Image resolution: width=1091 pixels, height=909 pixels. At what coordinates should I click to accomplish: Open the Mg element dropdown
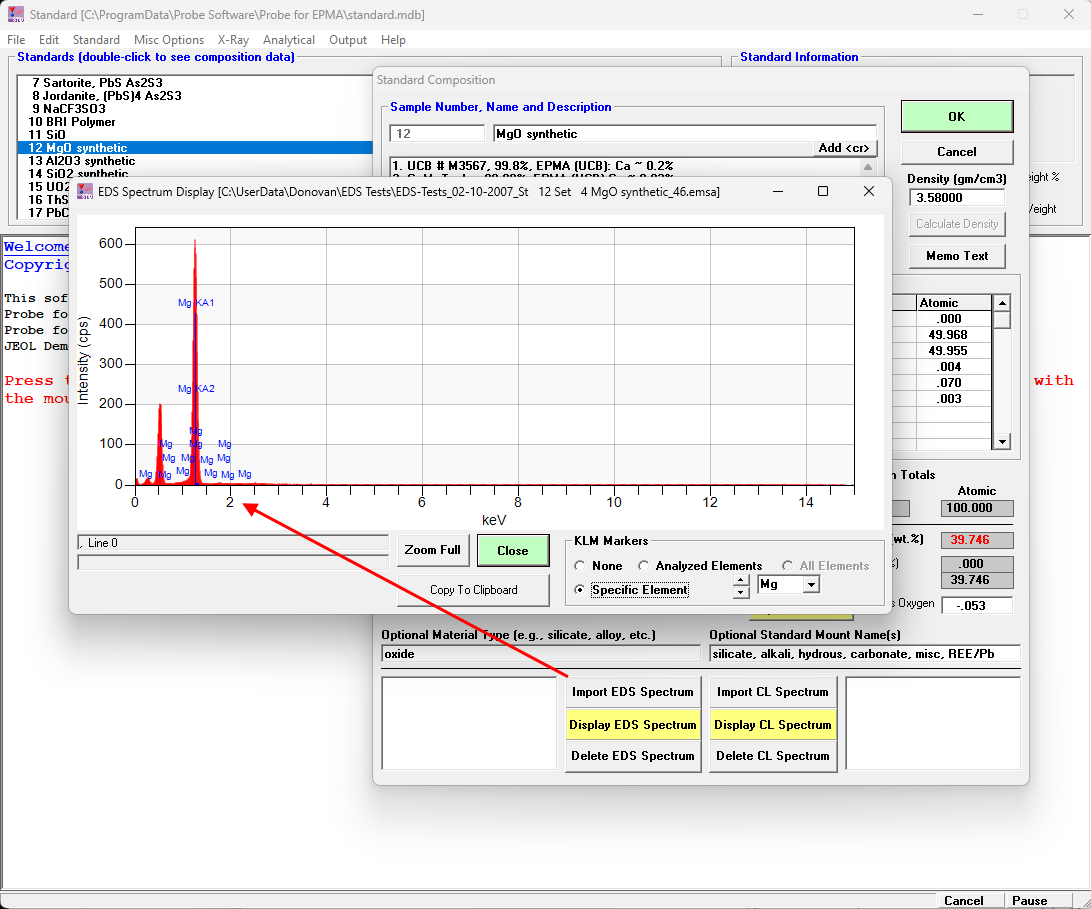point(811,584)
